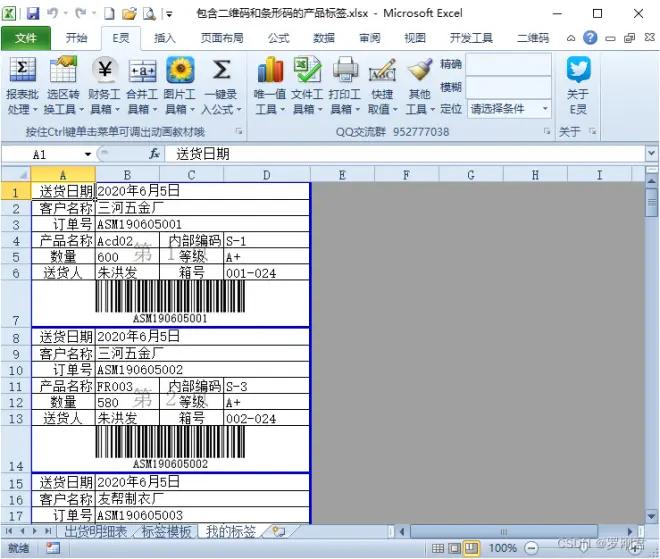Click the Redo arrow icon
Image resolution: width=660 pixels, height=559 pixels.
pos(80,13)
